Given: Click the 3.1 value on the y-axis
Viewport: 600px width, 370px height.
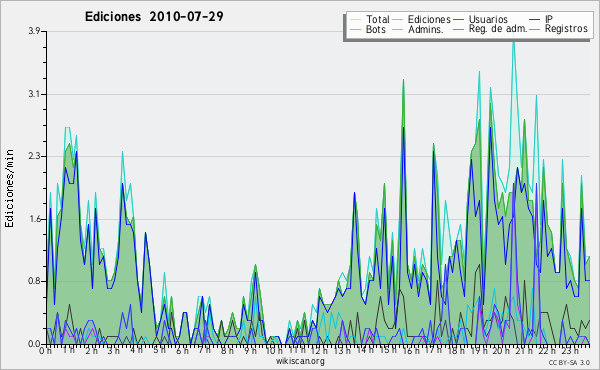Looking at the screenshot, I should [x=34, y=94].
